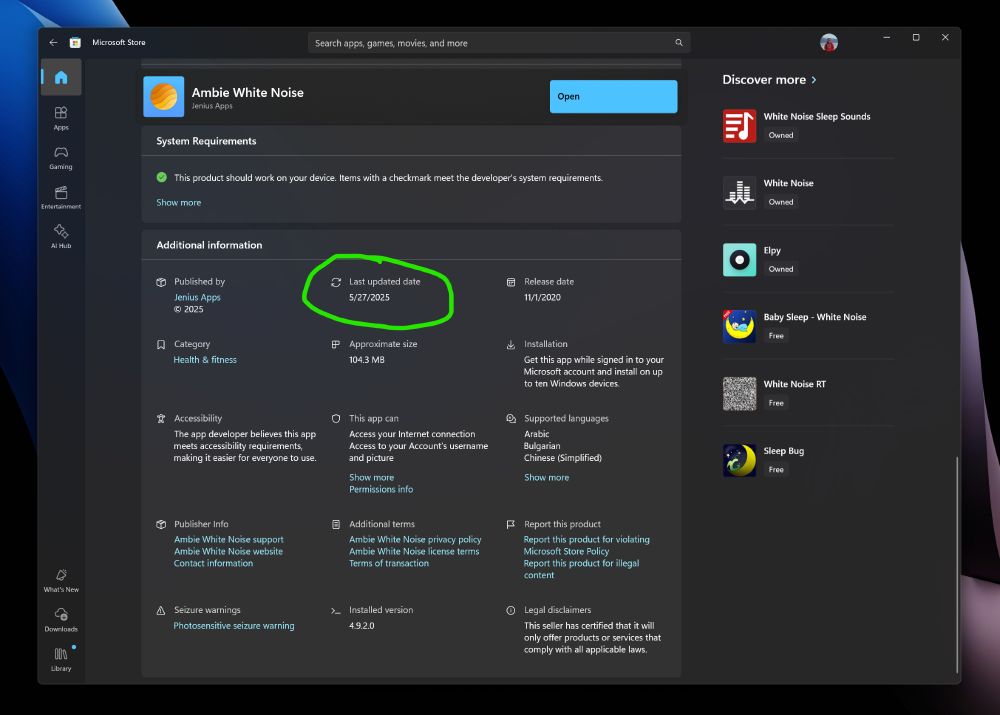Click the Accessibility person icon
The image size is (1000, 715).
click(161, 419)
